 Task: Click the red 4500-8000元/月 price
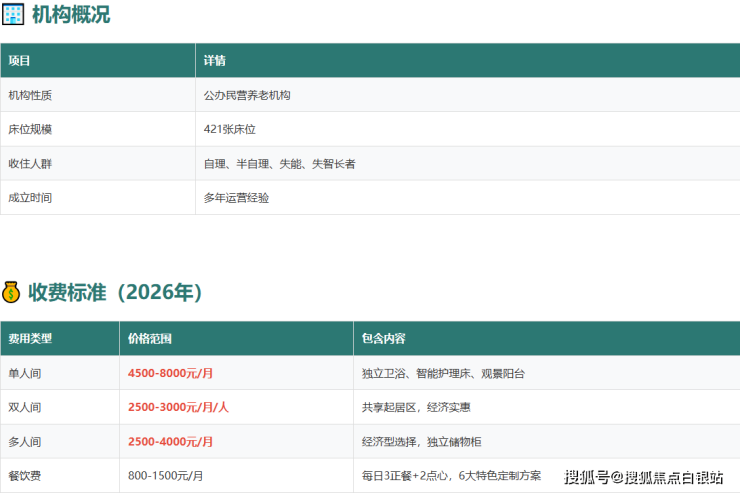171,373
